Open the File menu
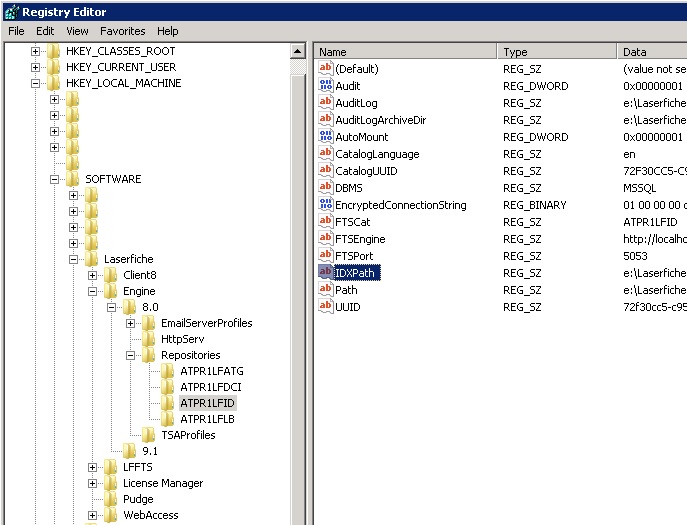 click(16, 31)
